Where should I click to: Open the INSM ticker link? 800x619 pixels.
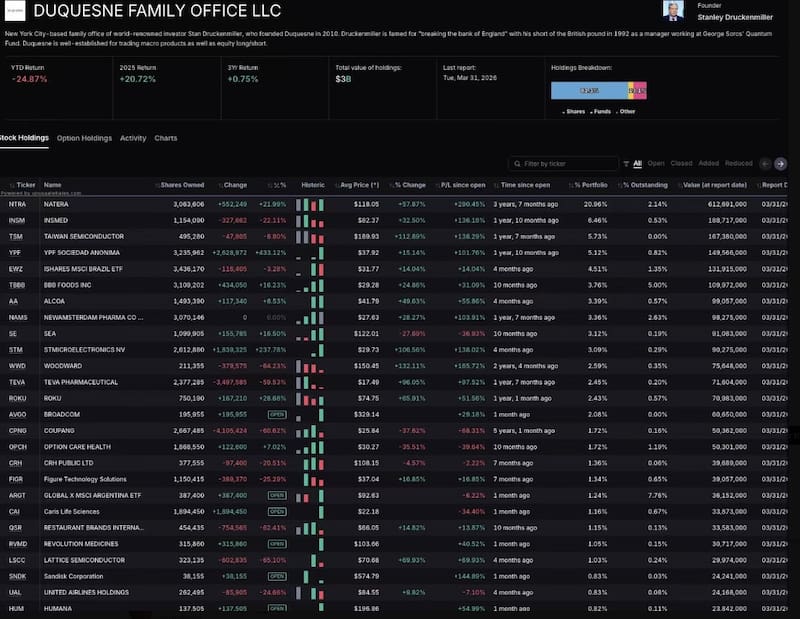tap(17, 220)
